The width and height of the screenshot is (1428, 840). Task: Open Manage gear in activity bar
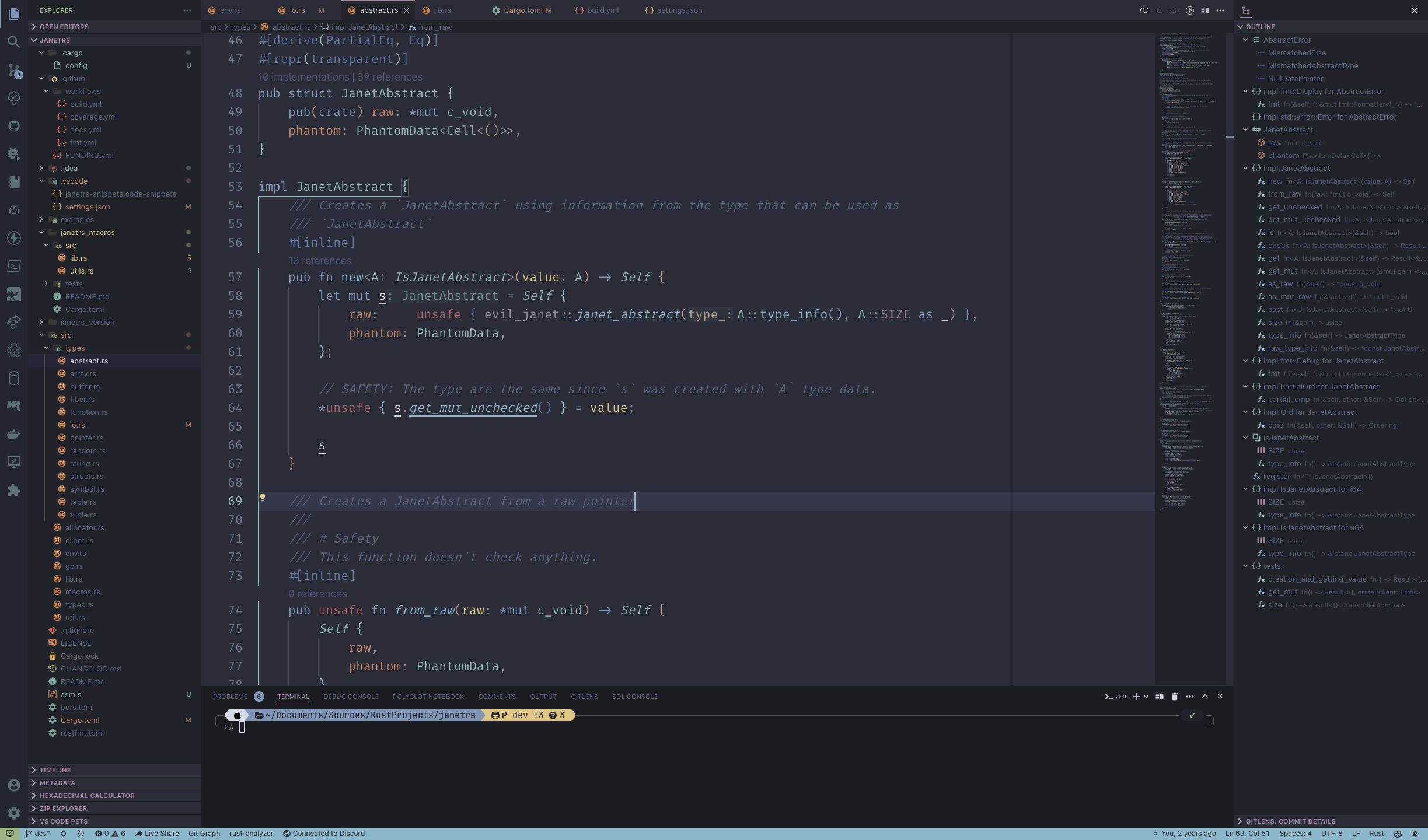point(14,813)
